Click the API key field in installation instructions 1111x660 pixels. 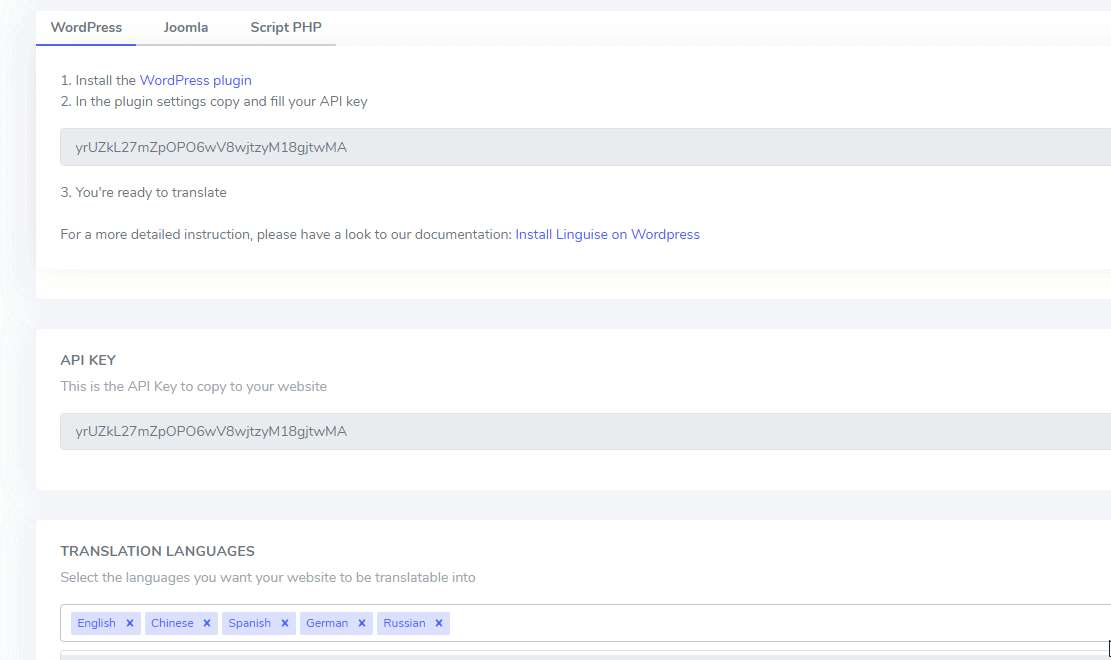[585, 147]
